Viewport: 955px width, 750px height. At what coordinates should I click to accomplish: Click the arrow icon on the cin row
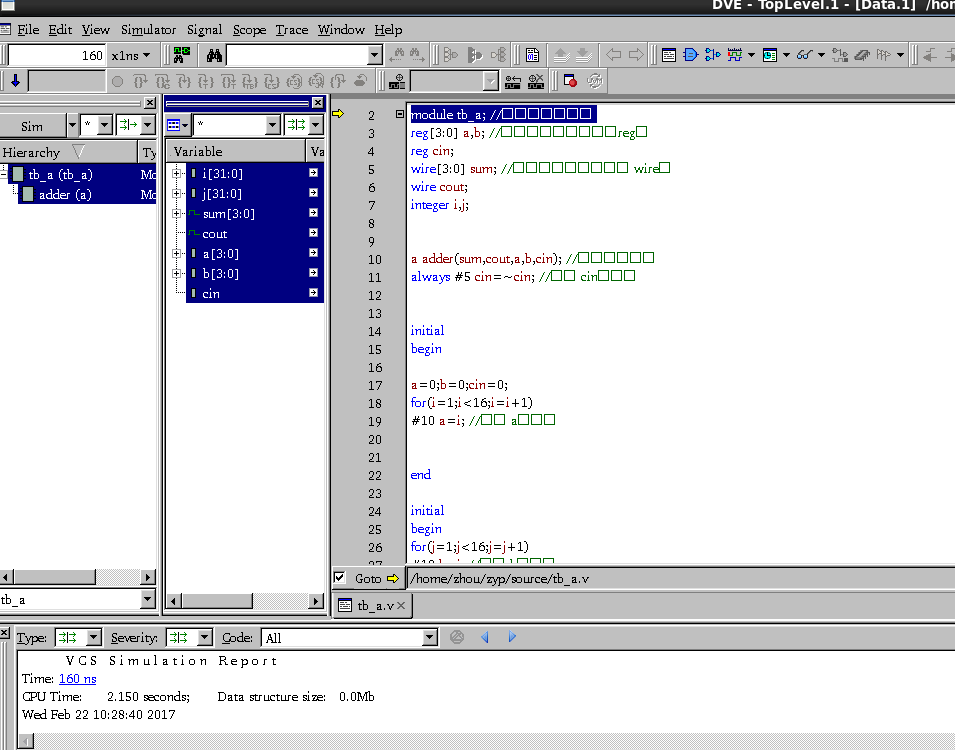(x=314, y=292)
